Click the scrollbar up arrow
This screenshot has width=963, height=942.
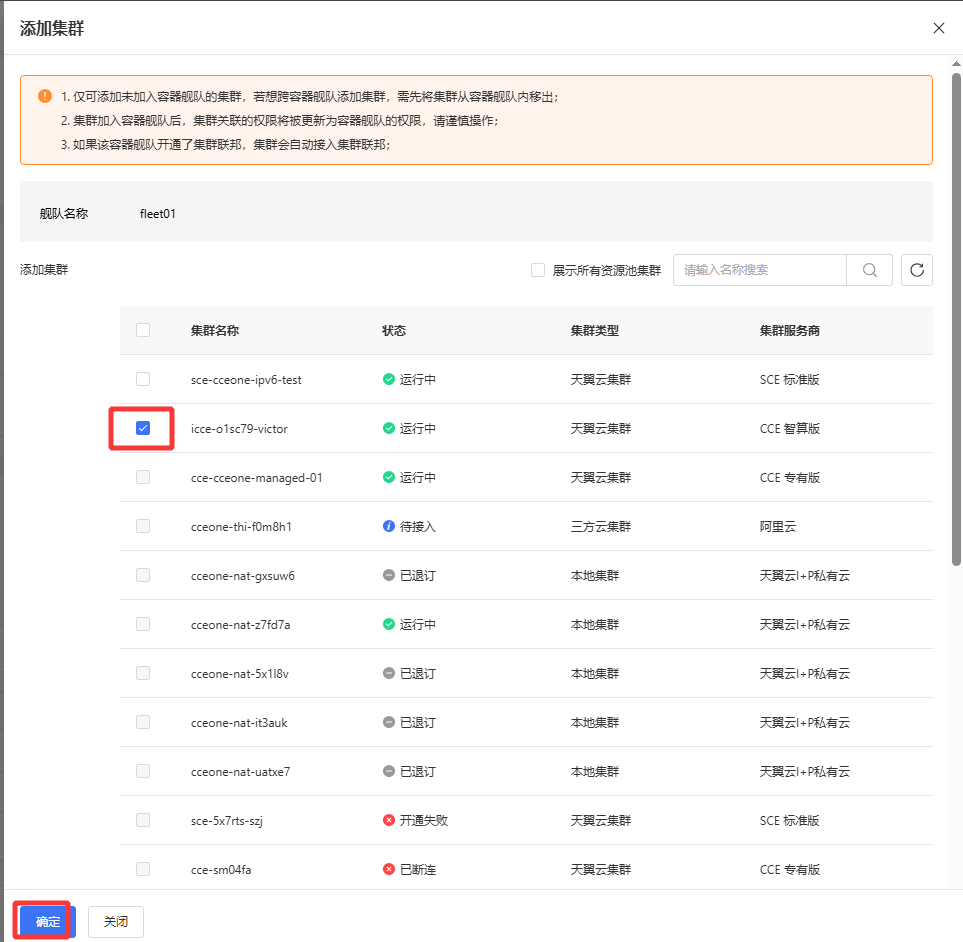[956, 63]
